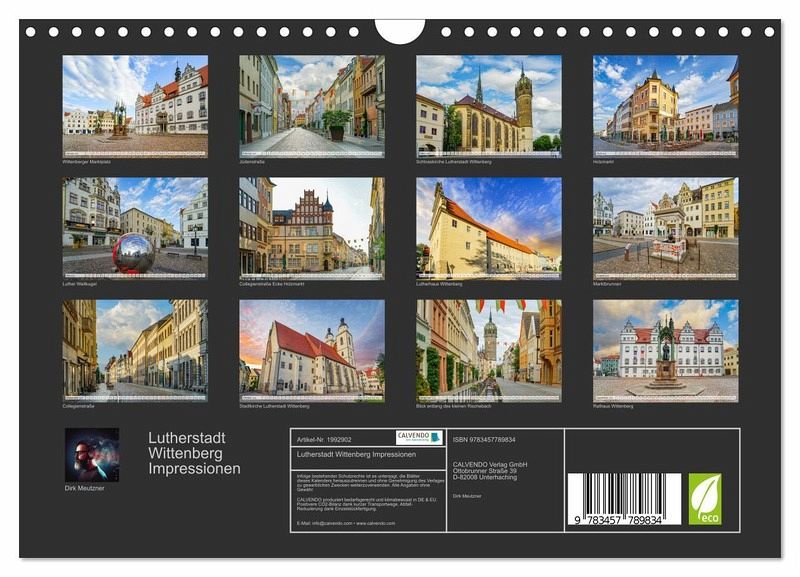Click the 'Wittenberger Marktplatz' caption
The height and width of the screenshot is (577, 800).
(86, 162)
